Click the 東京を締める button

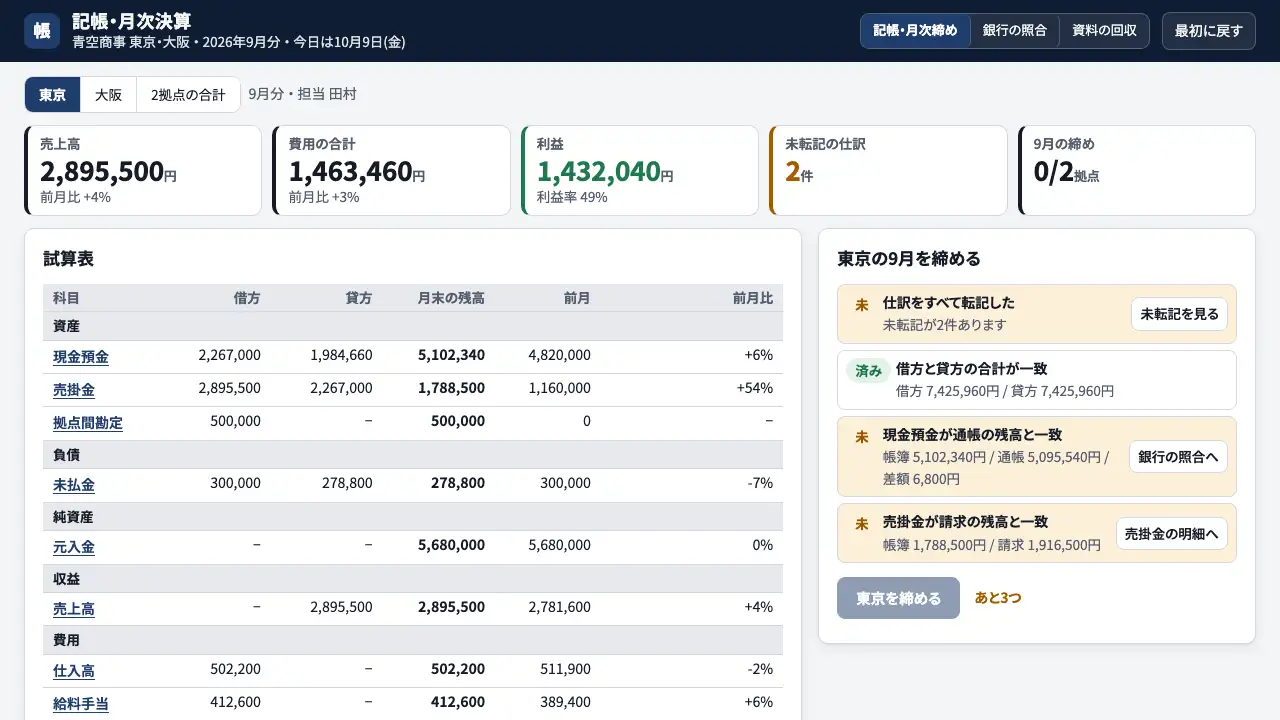[x=898, y=598]
